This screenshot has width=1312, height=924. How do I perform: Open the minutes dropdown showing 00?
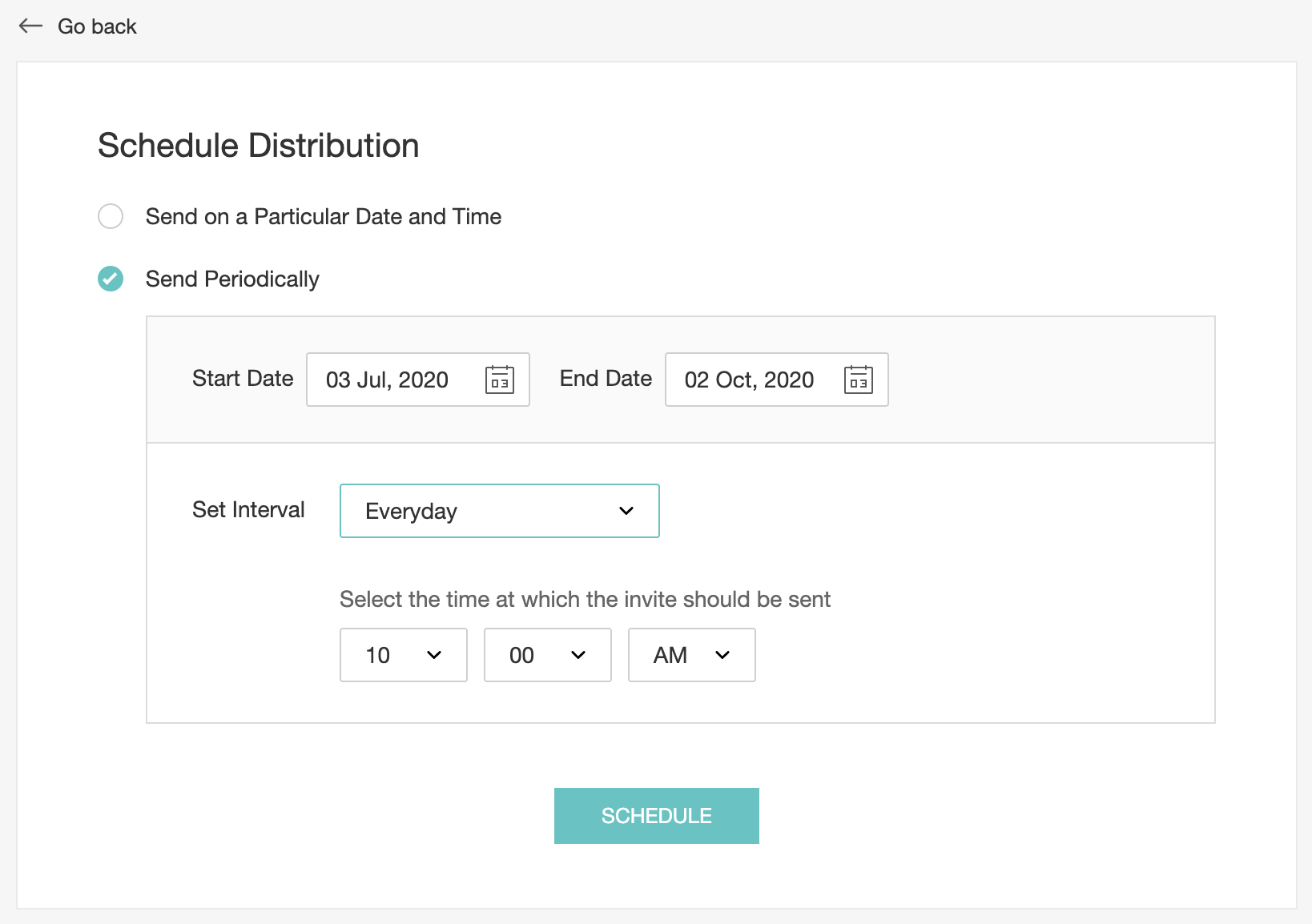(547, 655)
